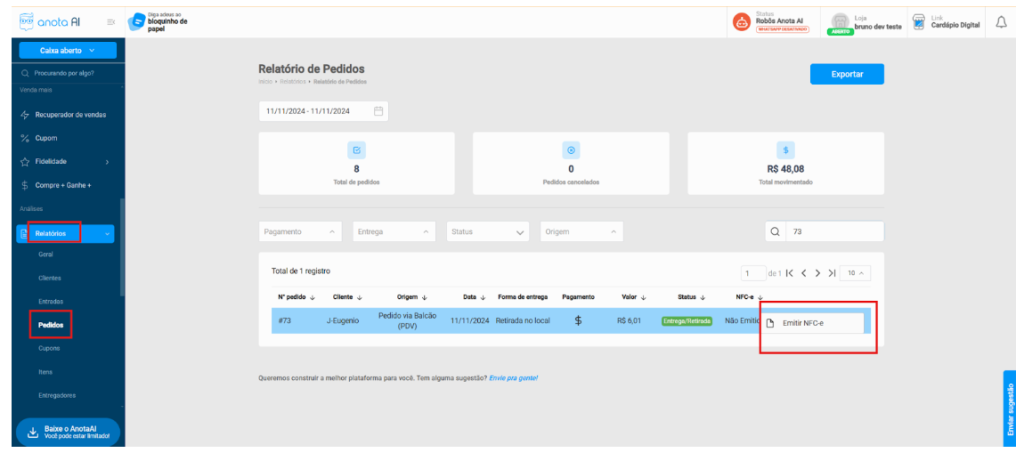Open Clientes report in sidebar

[50, 277]
